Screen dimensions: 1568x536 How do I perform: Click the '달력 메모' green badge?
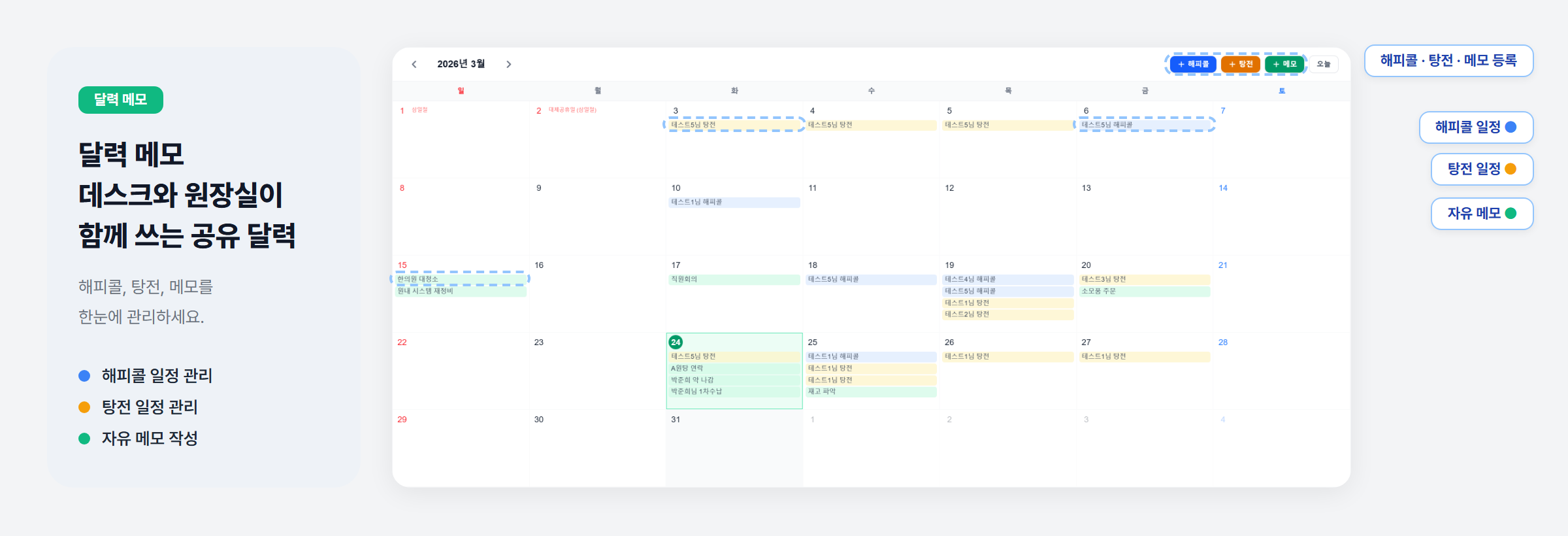tap(121, 100)
